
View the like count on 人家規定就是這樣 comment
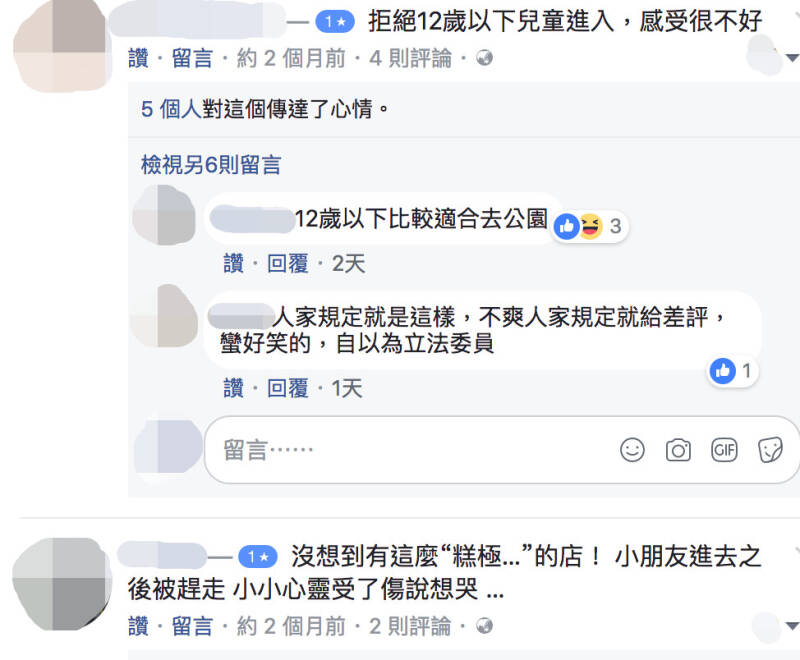click(x=732, y=371)
